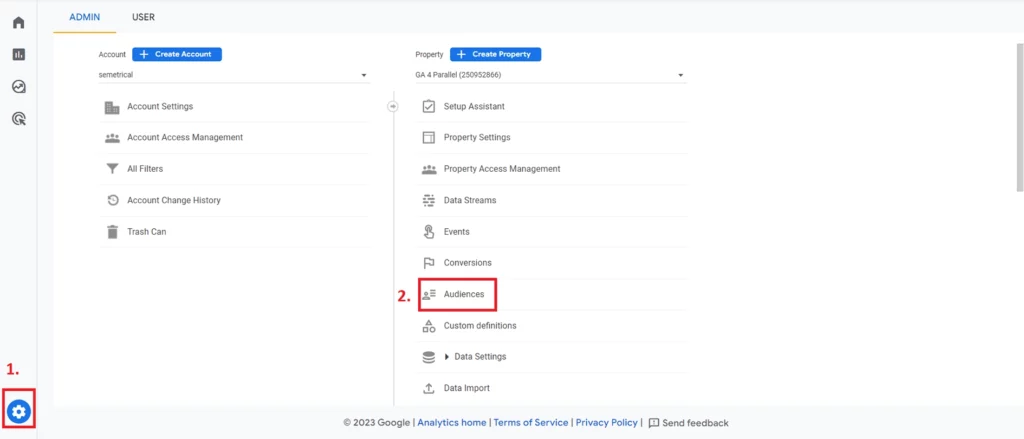Click the Create Property button
Screen dimensions: 1024x439
495,54
